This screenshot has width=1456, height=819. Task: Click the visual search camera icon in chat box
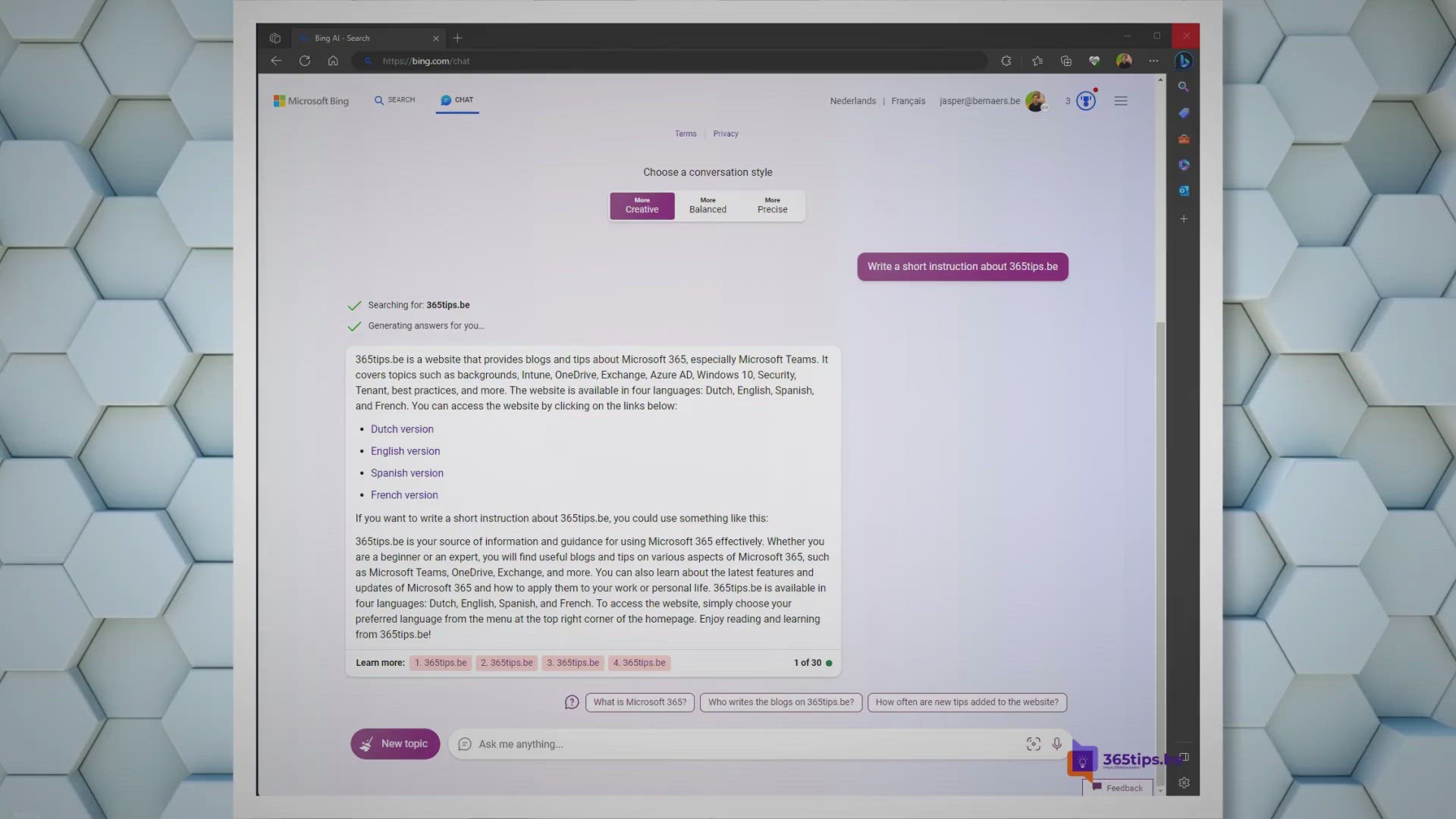(1033, 744)
